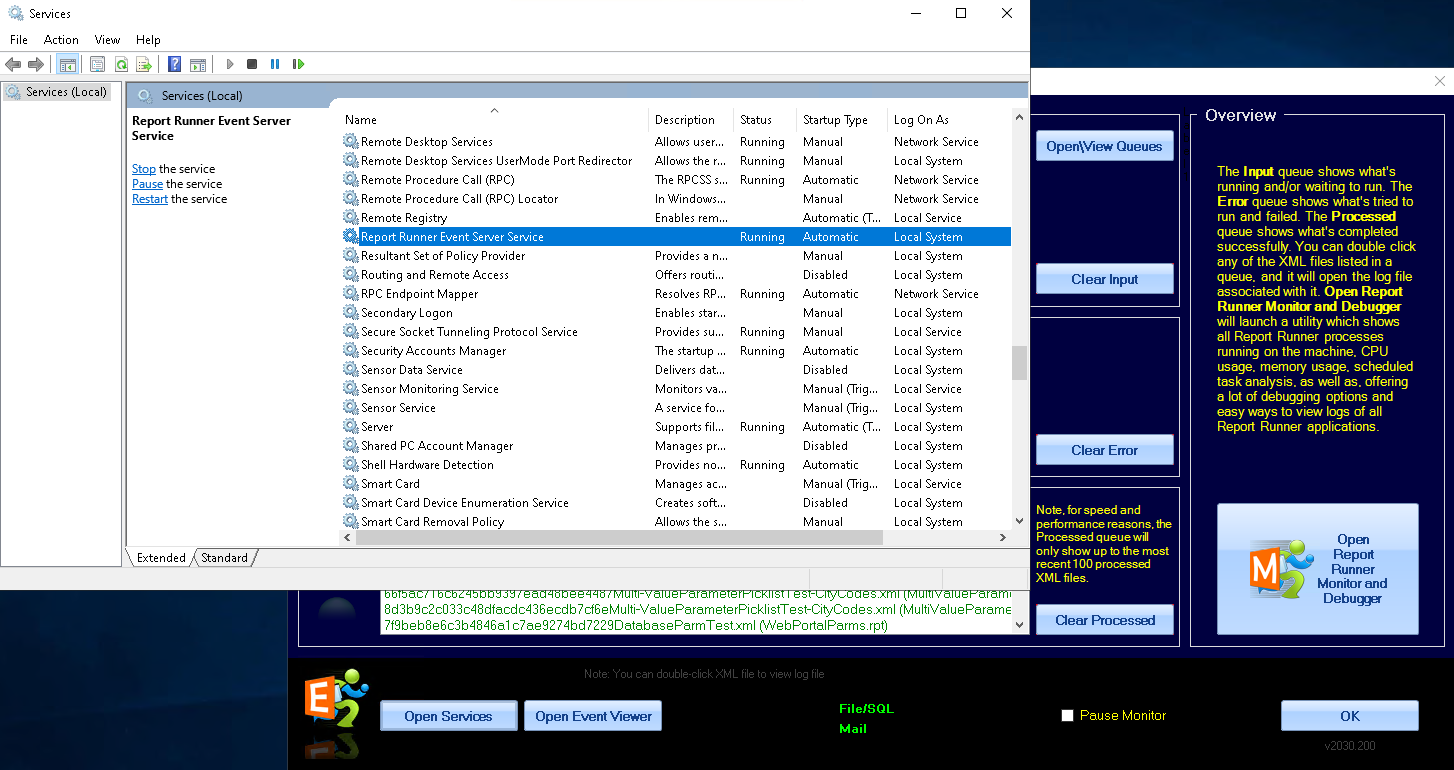Click the Restart the service link
This screenshot has height=770, width=1454.
click(x=150, y=199)
